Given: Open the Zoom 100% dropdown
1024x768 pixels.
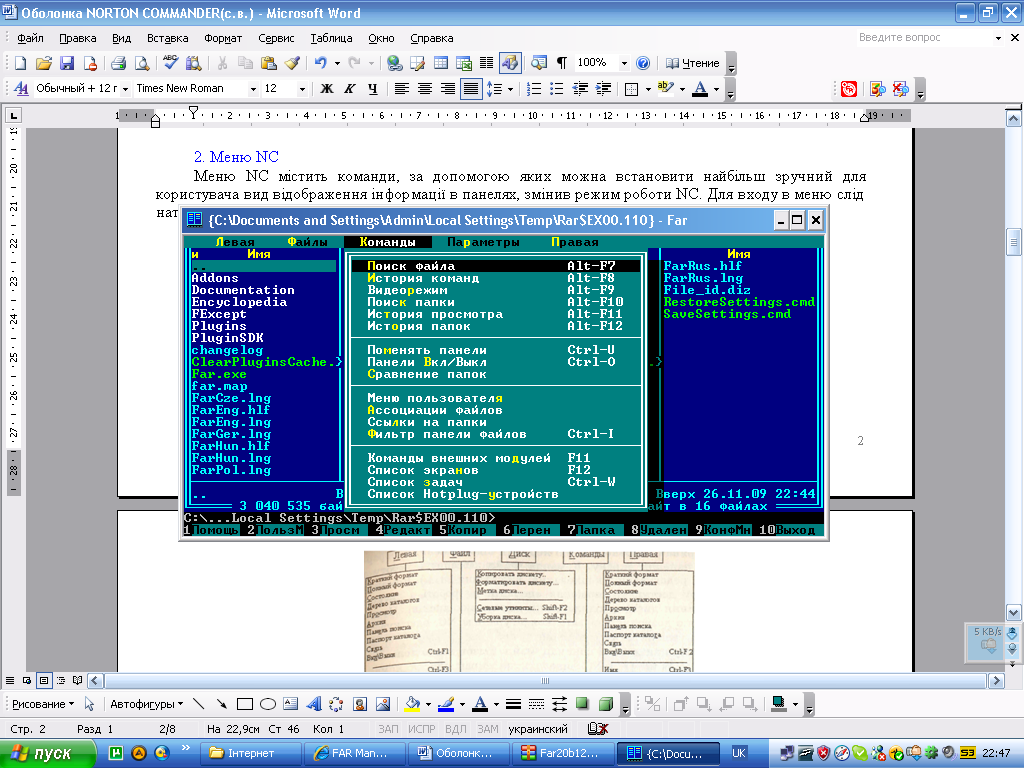Looking at the screenshot, I should pyautogui.click(x=624, y=63).
